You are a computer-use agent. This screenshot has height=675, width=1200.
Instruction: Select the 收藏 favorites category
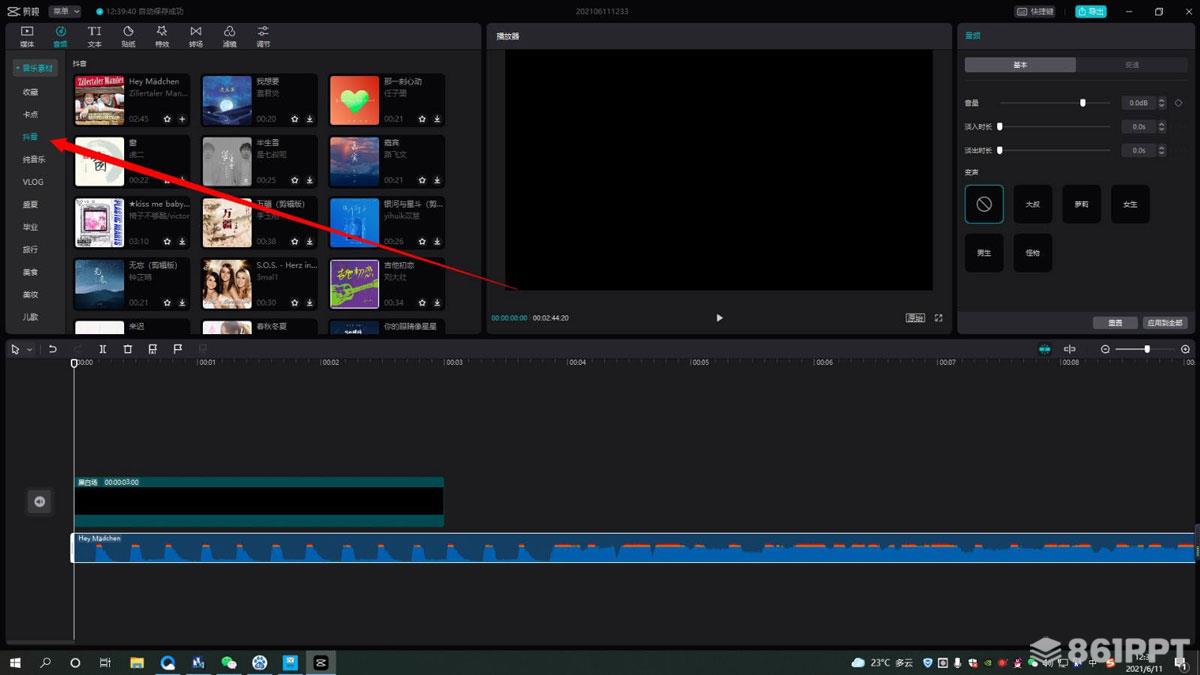coord(31,92)
